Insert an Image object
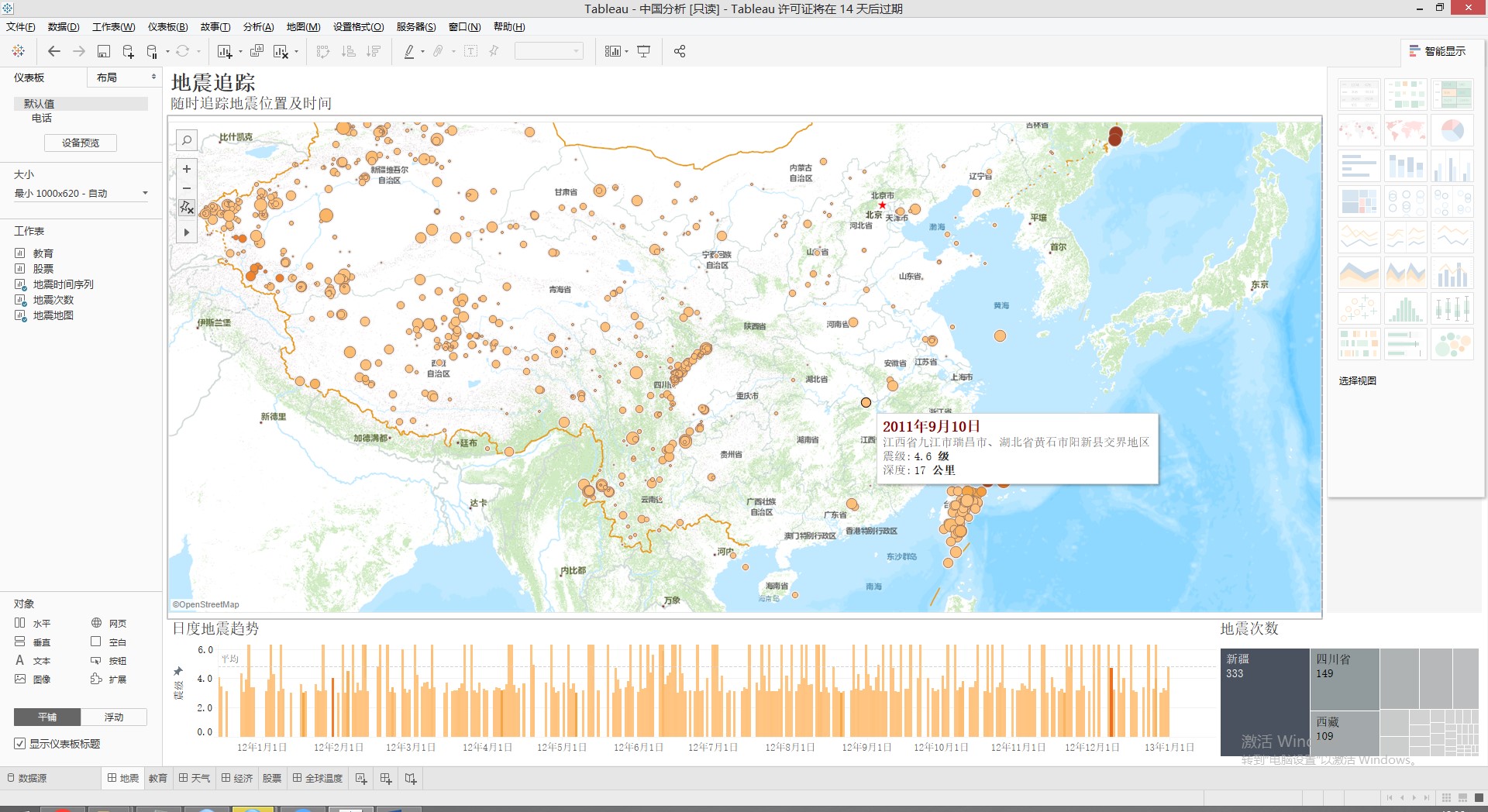The height and width of the screenshot is (812, 1488). click(x=33, y=679)
